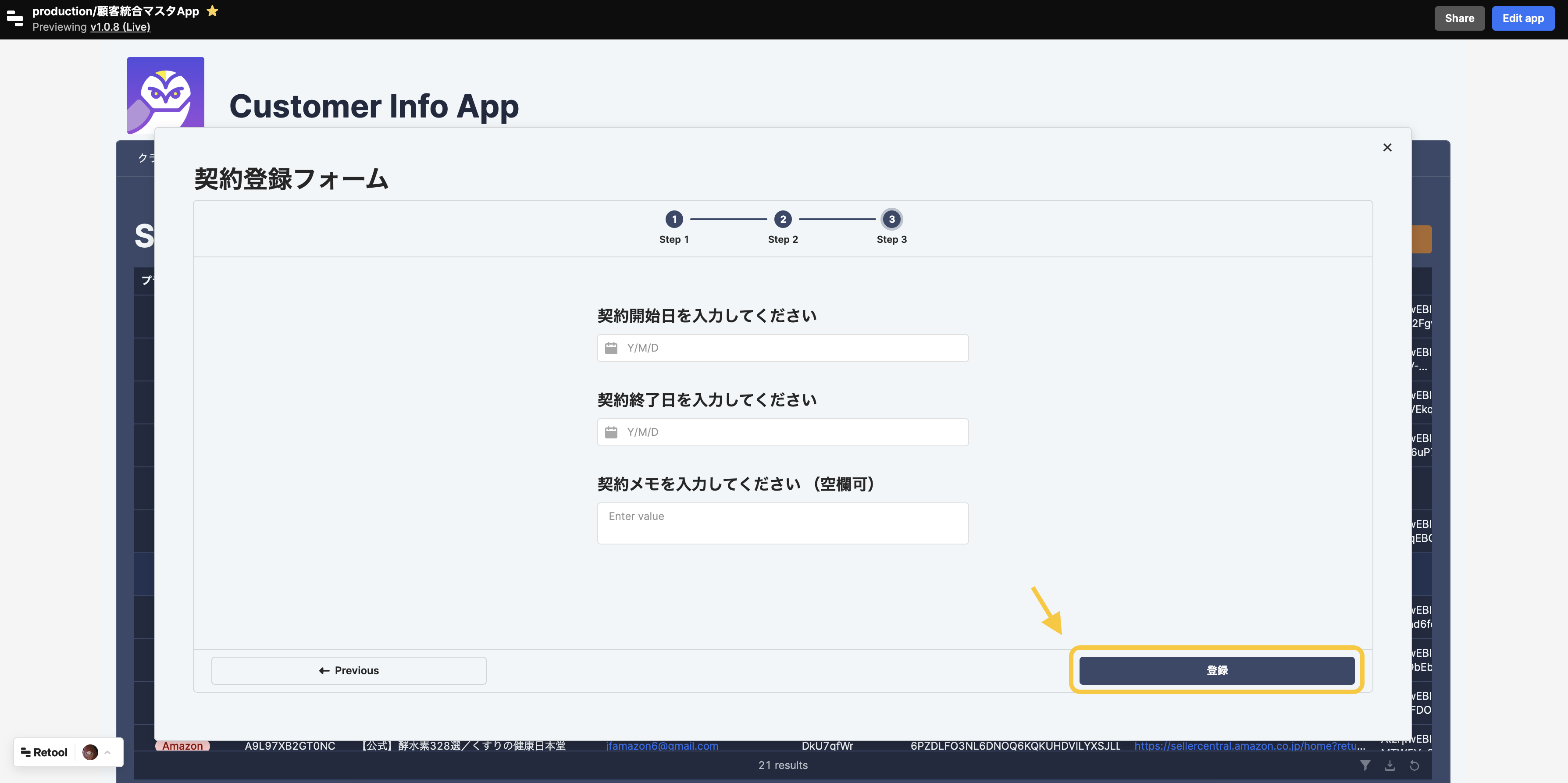Expand the user account menu via chevron
1568x783 pixels.
[x=108, y=752]
